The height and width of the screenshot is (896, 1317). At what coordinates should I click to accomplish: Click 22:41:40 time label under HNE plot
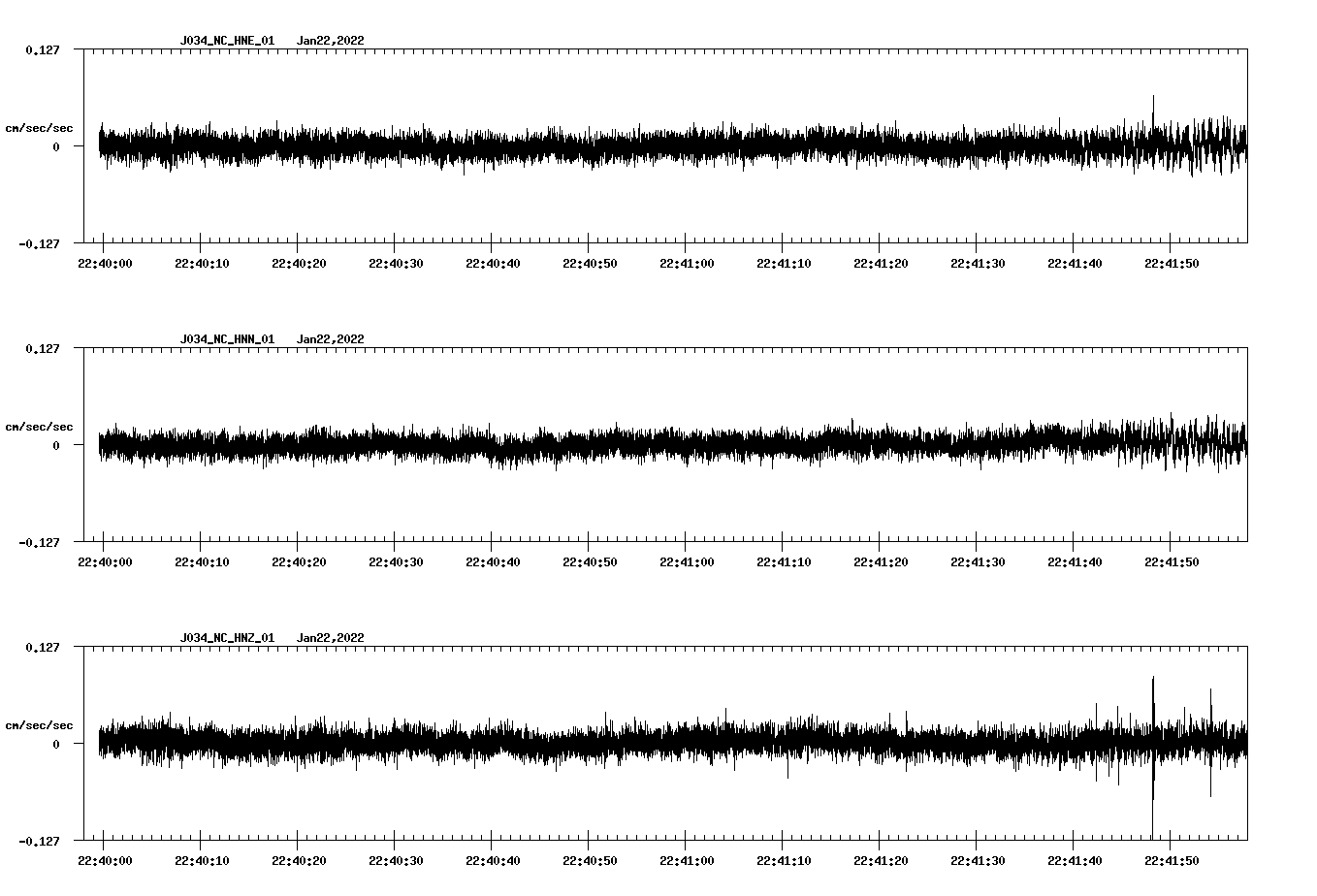point(1075,264)
